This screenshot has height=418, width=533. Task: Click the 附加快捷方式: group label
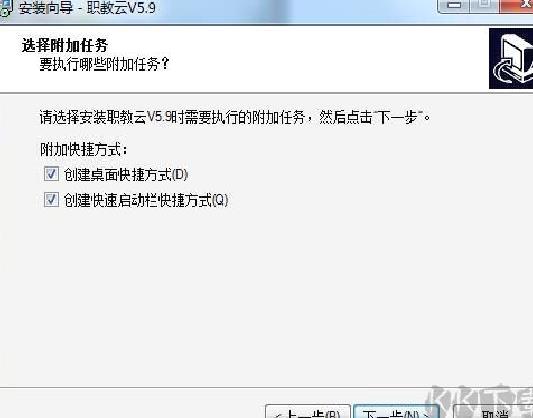84,150
